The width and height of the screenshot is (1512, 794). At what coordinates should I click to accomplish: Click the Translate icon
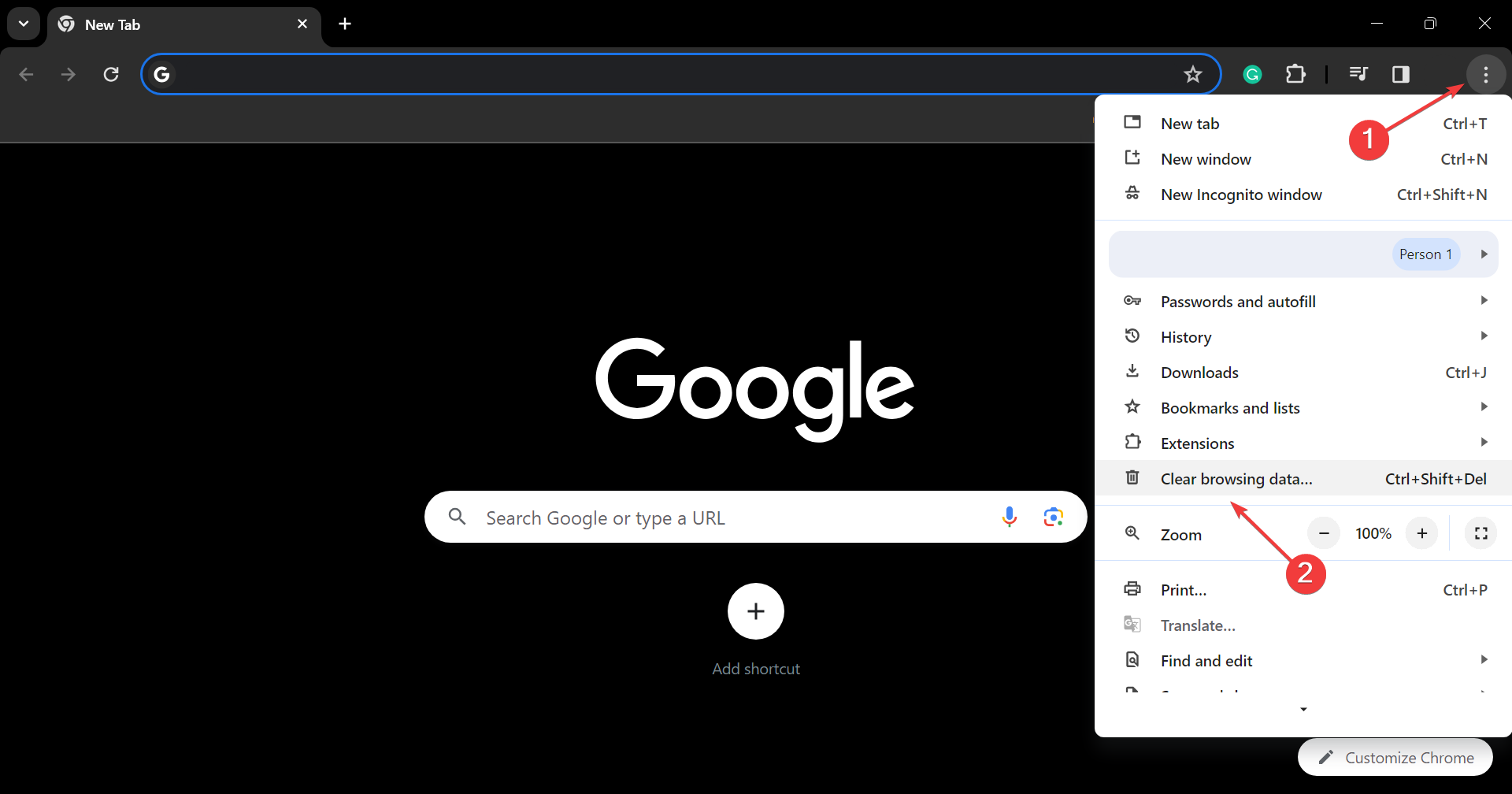pyautogui.click(x=1132, y=624)
